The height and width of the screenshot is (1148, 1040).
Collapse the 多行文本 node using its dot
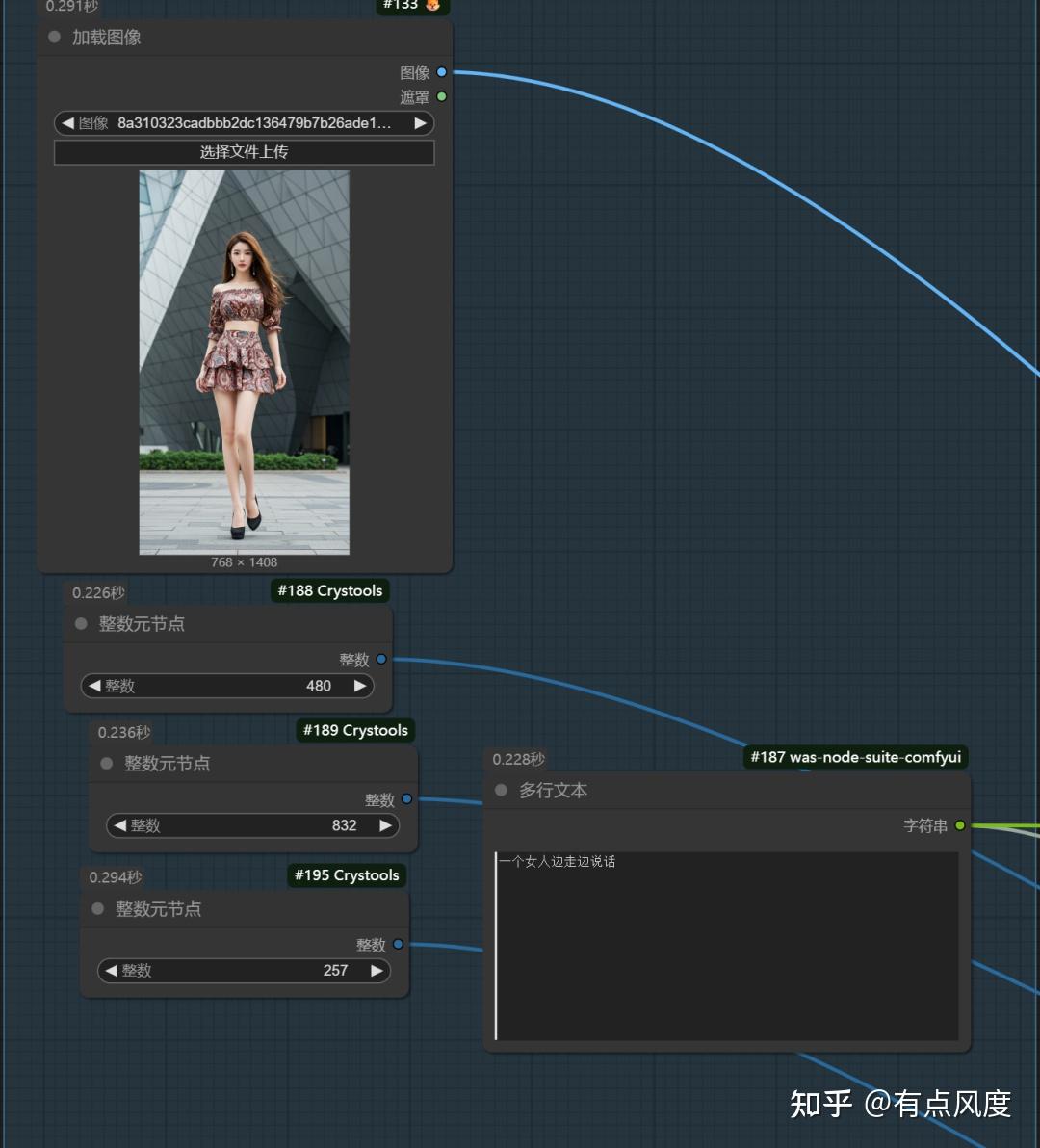pyautogui.click(x=501, y=790)
